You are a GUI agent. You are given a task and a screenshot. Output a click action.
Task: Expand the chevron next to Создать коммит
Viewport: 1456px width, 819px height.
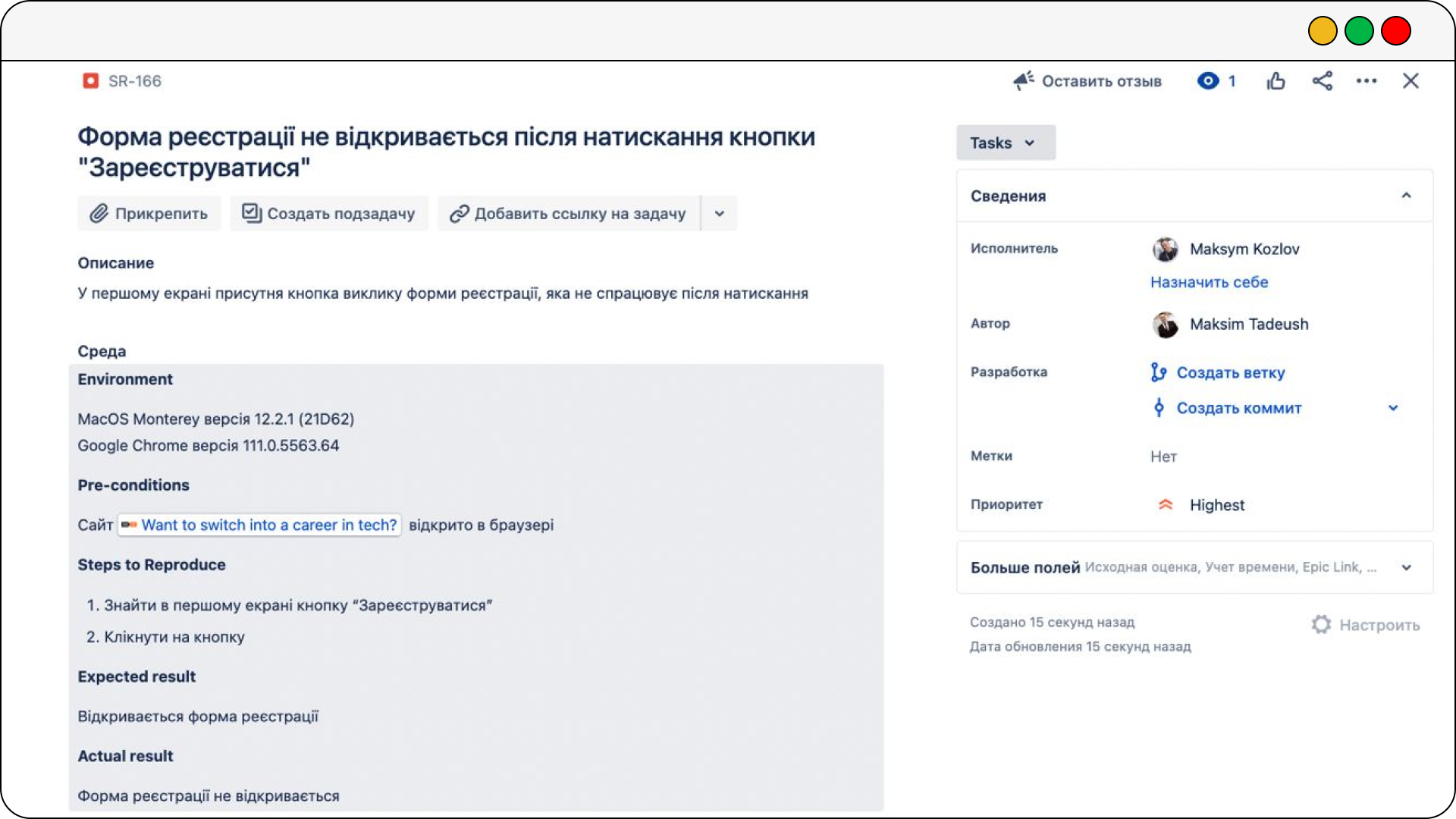1393,408
